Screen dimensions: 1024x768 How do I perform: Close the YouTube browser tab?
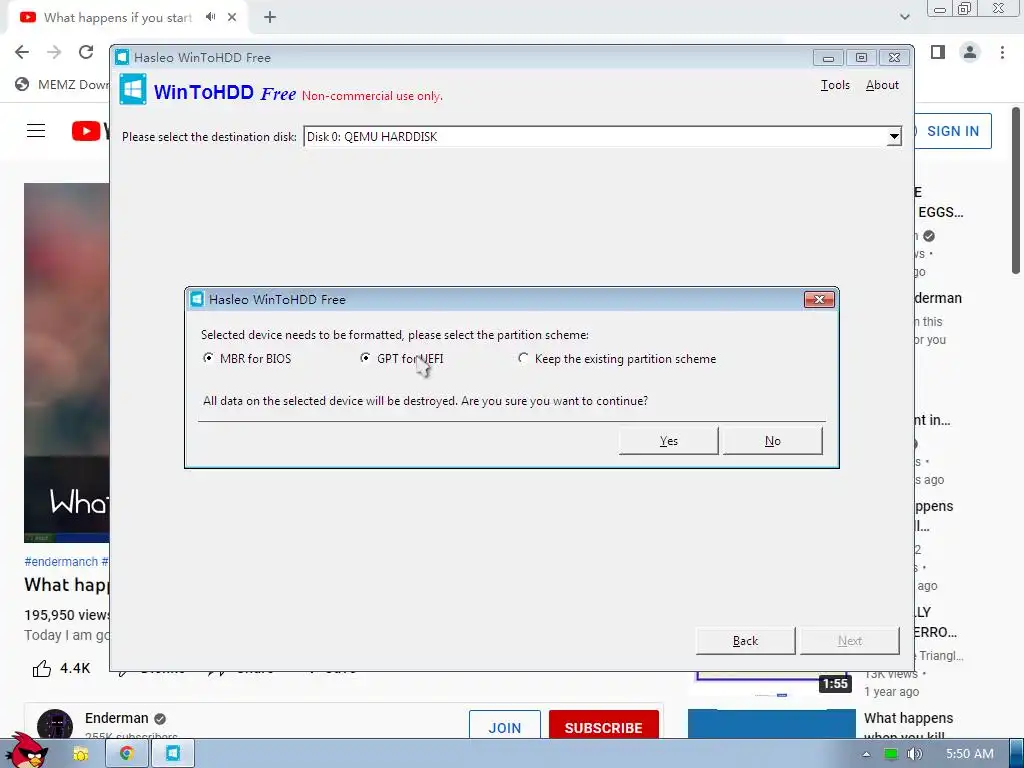pyautogui.click(x=232, y=17)
